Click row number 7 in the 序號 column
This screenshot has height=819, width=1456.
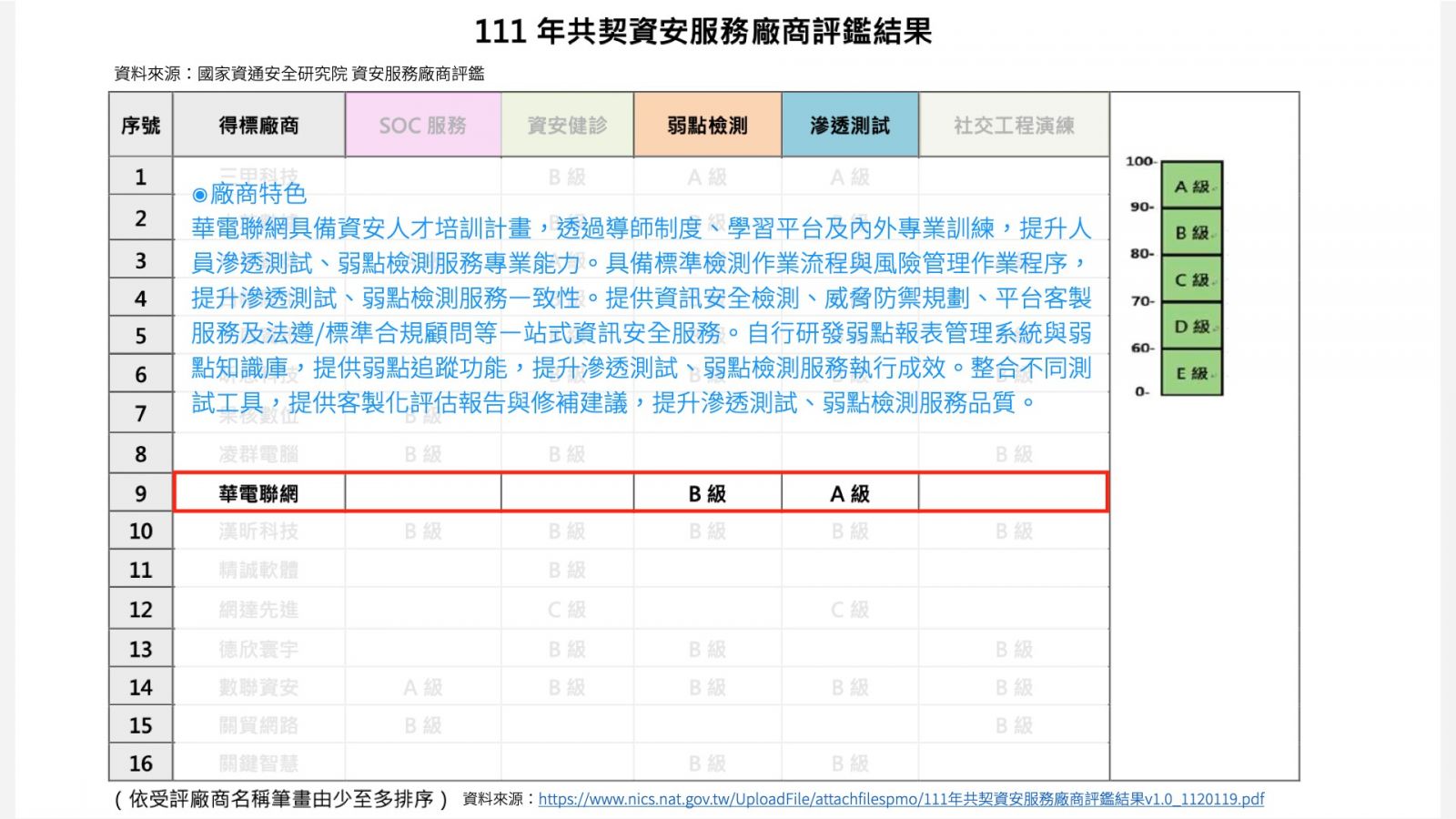[x=141, y=414]
